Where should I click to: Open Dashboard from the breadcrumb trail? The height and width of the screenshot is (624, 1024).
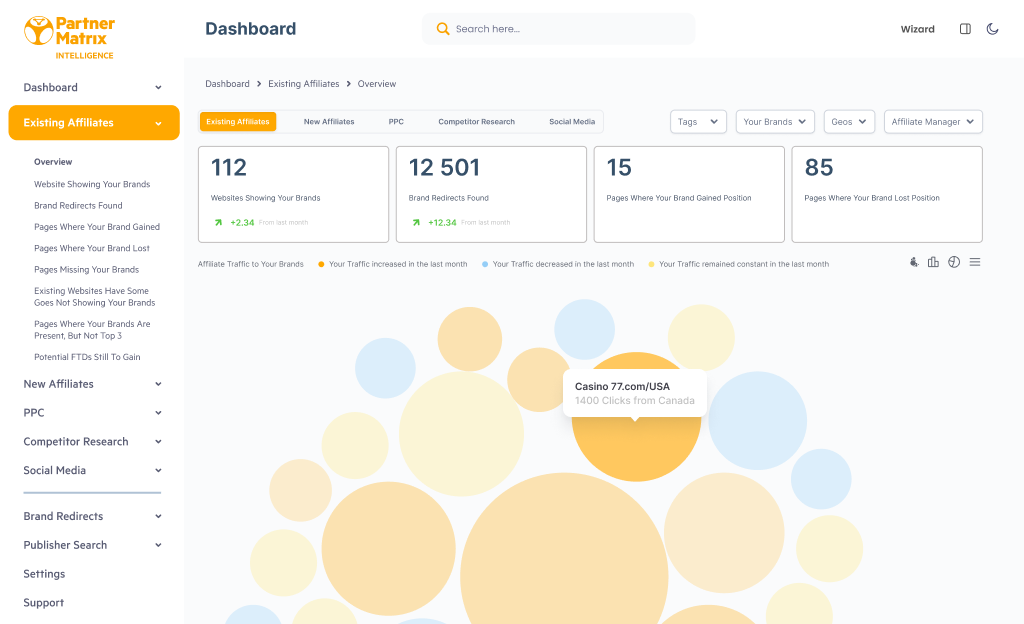227,84
